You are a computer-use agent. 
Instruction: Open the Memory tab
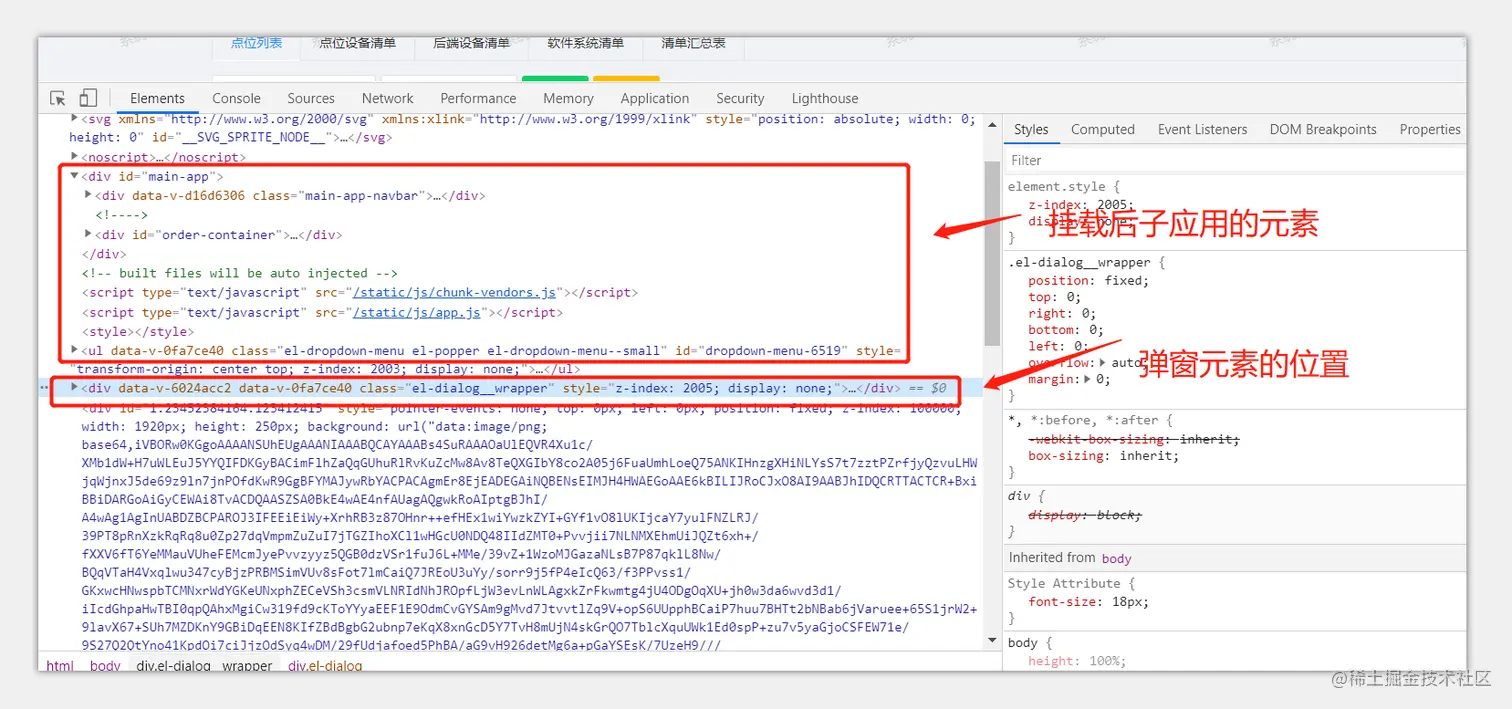pyautogui.click(x=568, y=98)
